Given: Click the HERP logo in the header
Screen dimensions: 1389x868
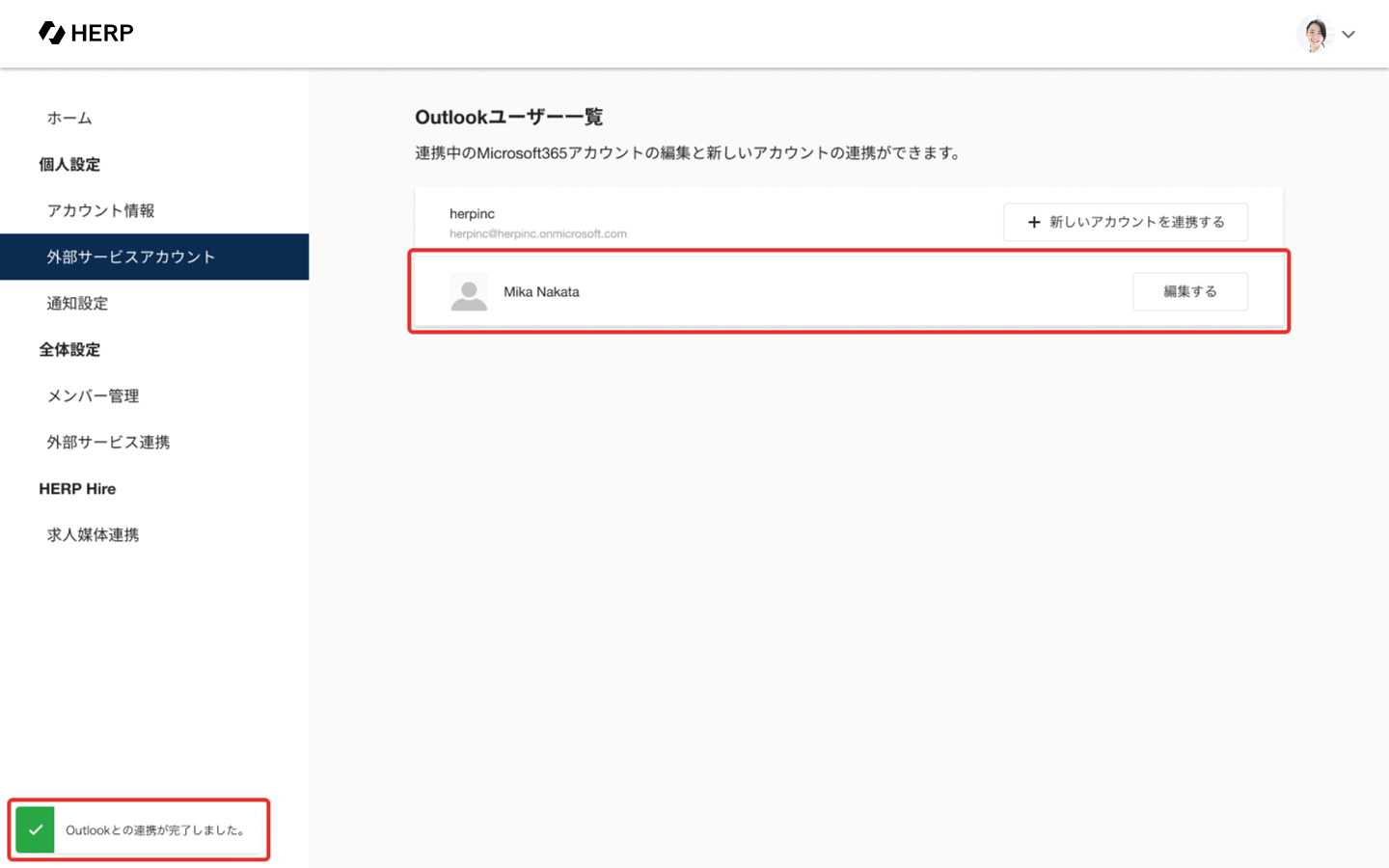Looking at the screenshot, I should (86, 33).
